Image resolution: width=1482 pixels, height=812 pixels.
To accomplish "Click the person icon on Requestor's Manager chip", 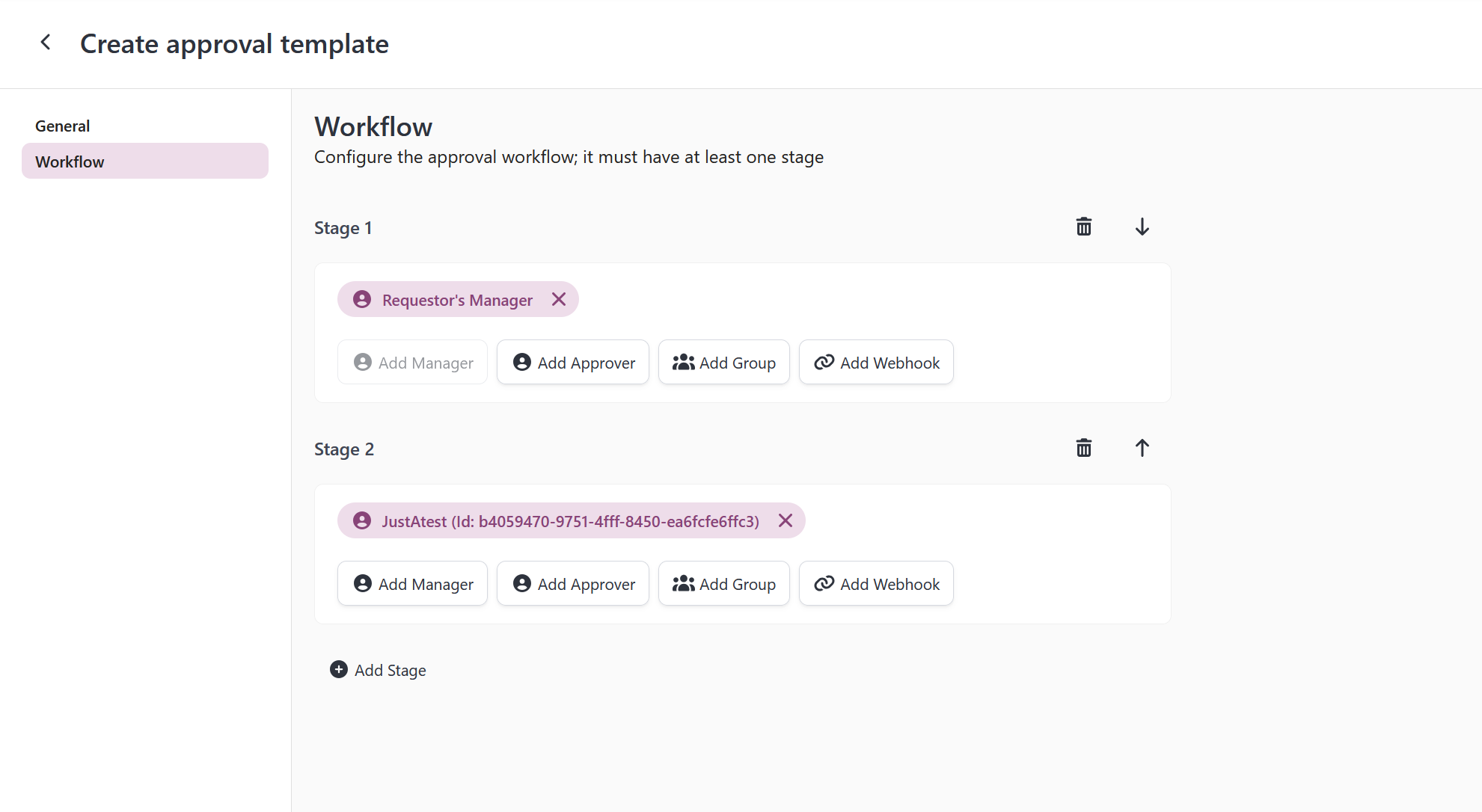I will pyautogui.click(x=362, y=298).
